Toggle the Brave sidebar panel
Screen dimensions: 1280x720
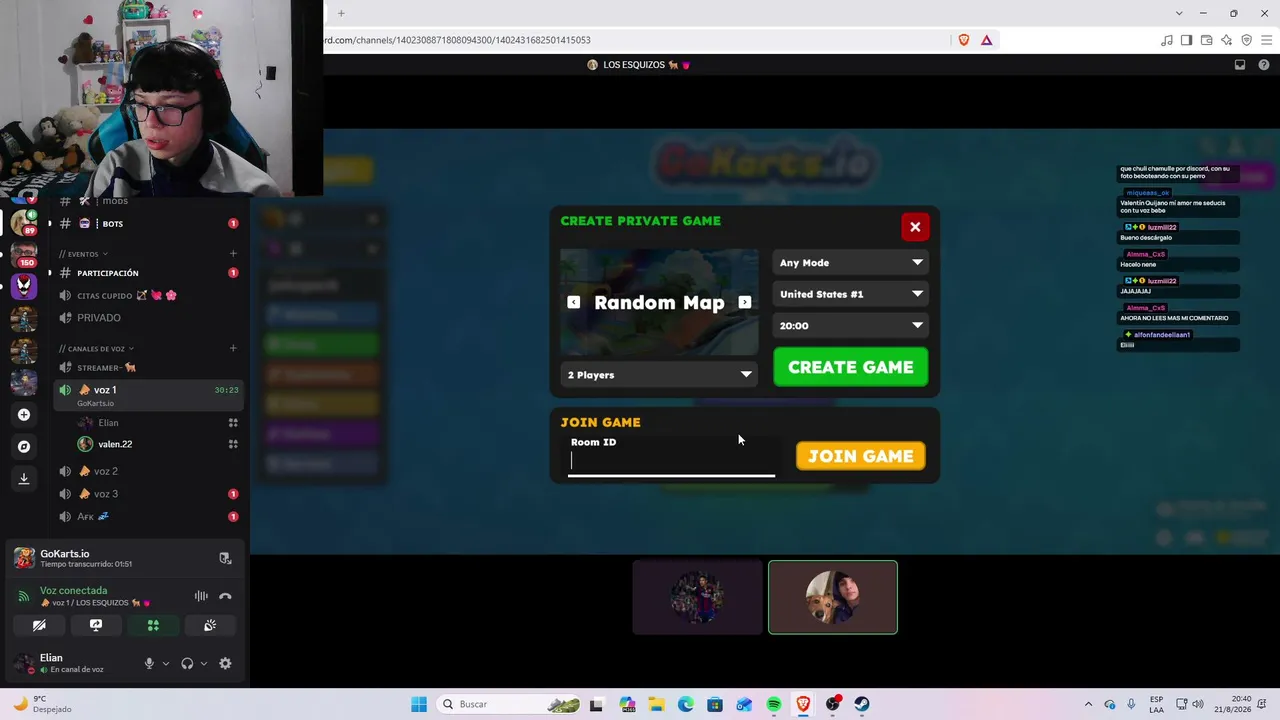click(x=1186, y=40)
